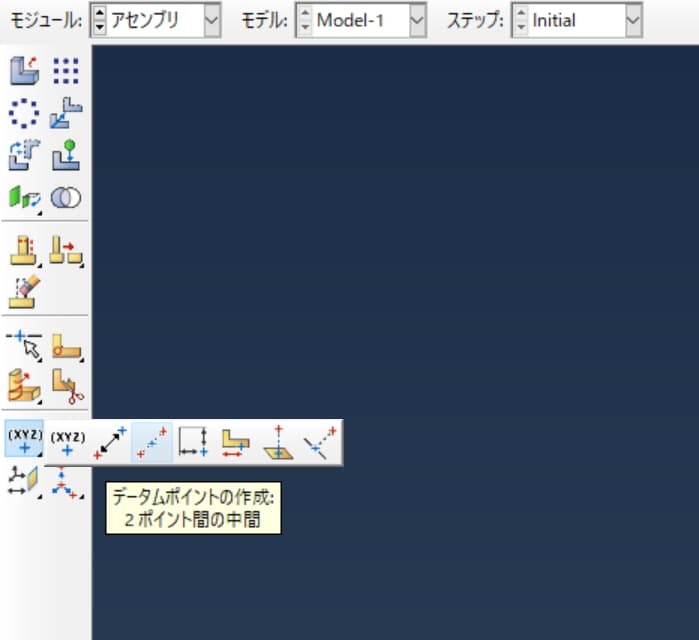
Task: Open the モジュール dropdown arrow
Action: pyautogui.click(x=212, y=20)
